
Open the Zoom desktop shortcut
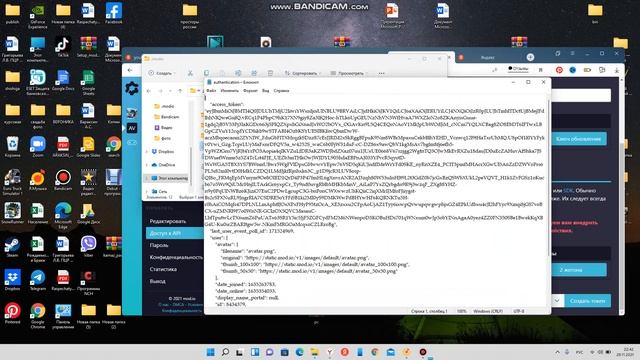[38, 147]
